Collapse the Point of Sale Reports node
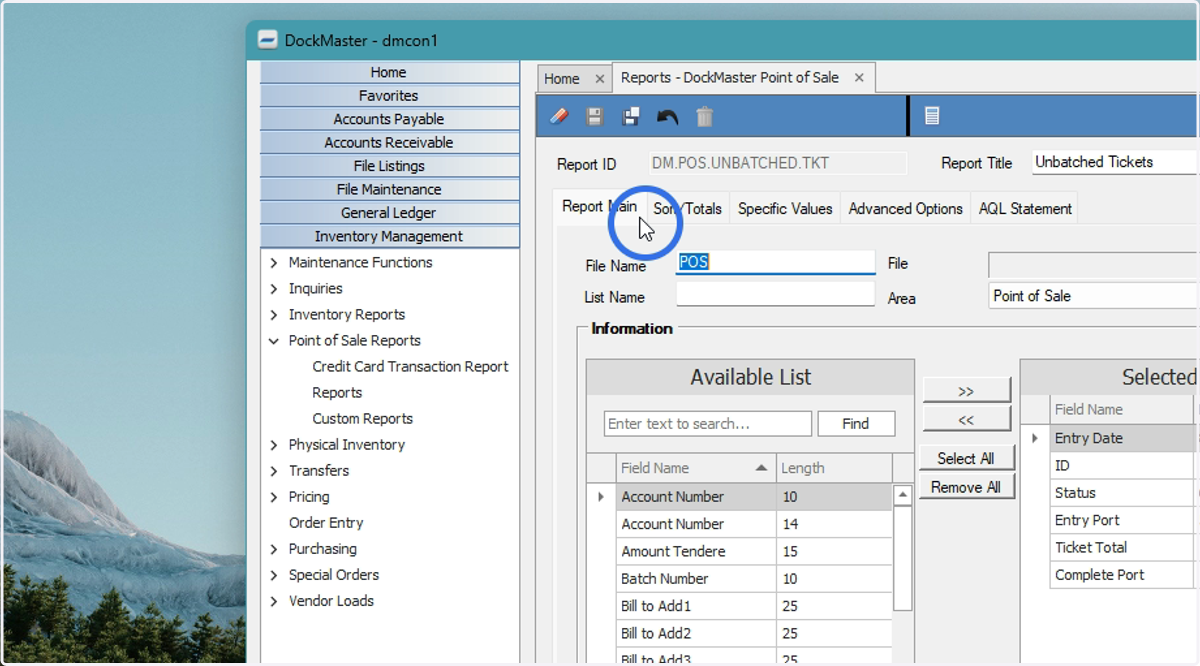This screenshot has height=666, width=1200. coord(274,341)
